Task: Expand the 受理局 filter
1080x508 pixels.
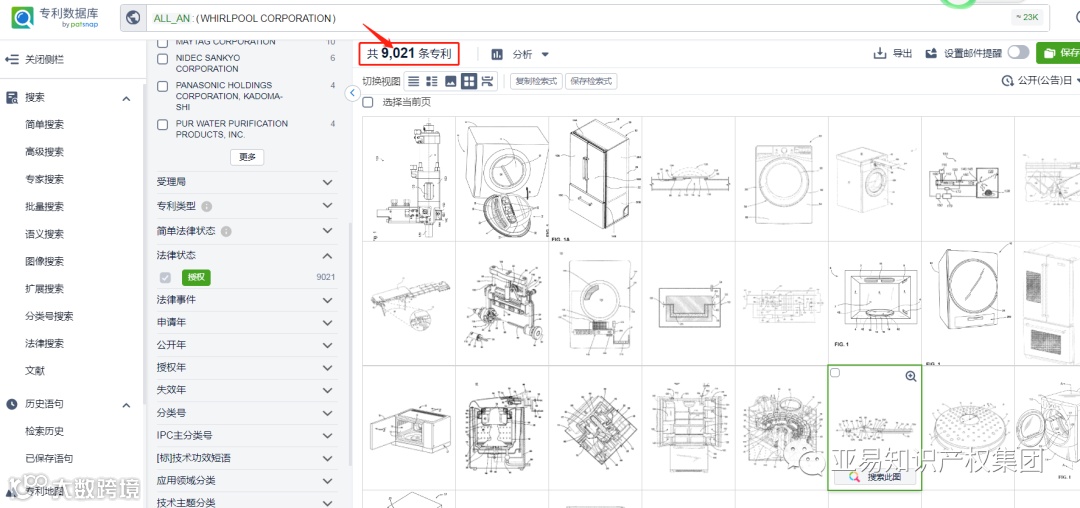Action: pyautogui.click(x=328, y=182)
